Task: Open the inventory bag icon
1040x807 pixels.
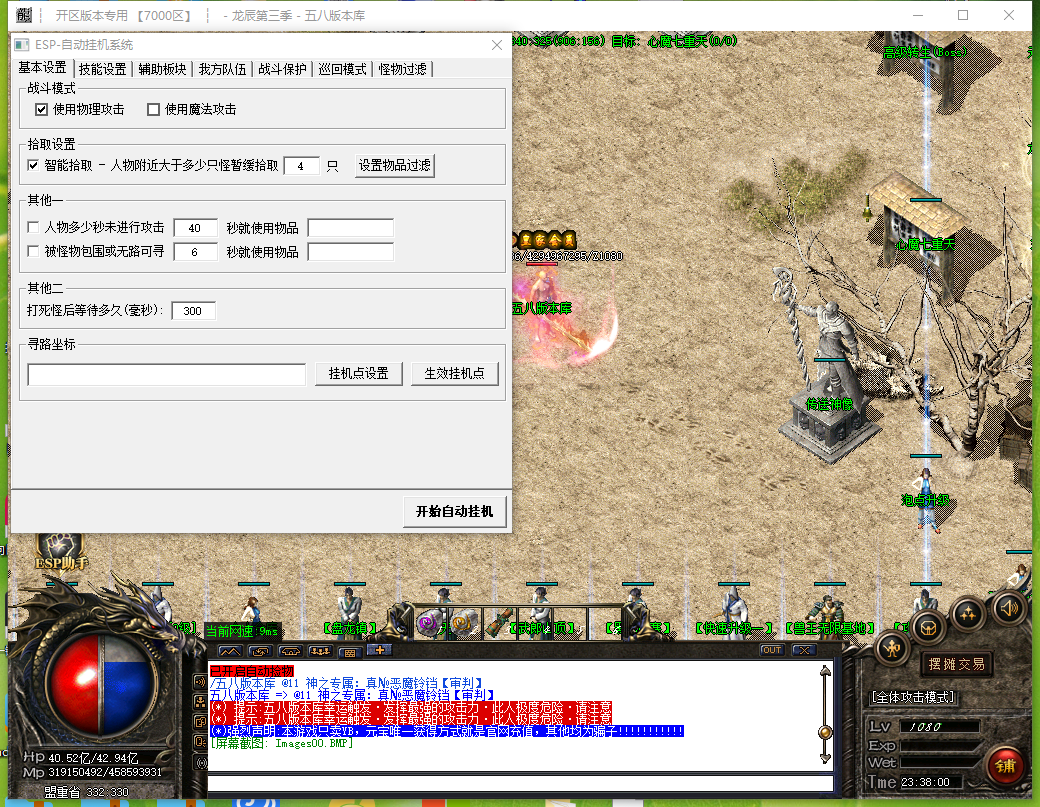Action: [x=927, y=627]
